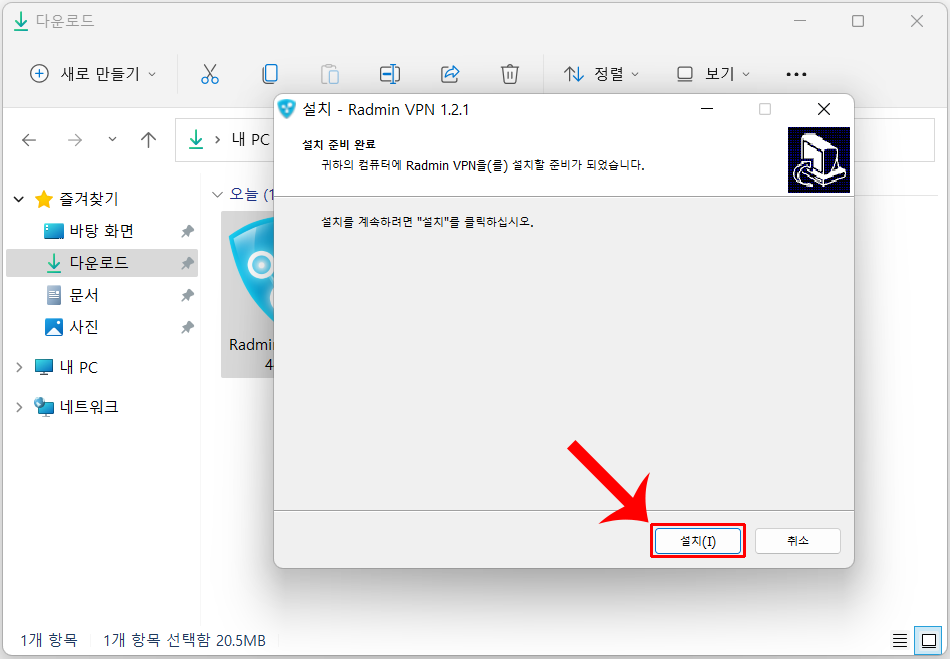Open the 보기 view dropdown

[x=713, y=74]
